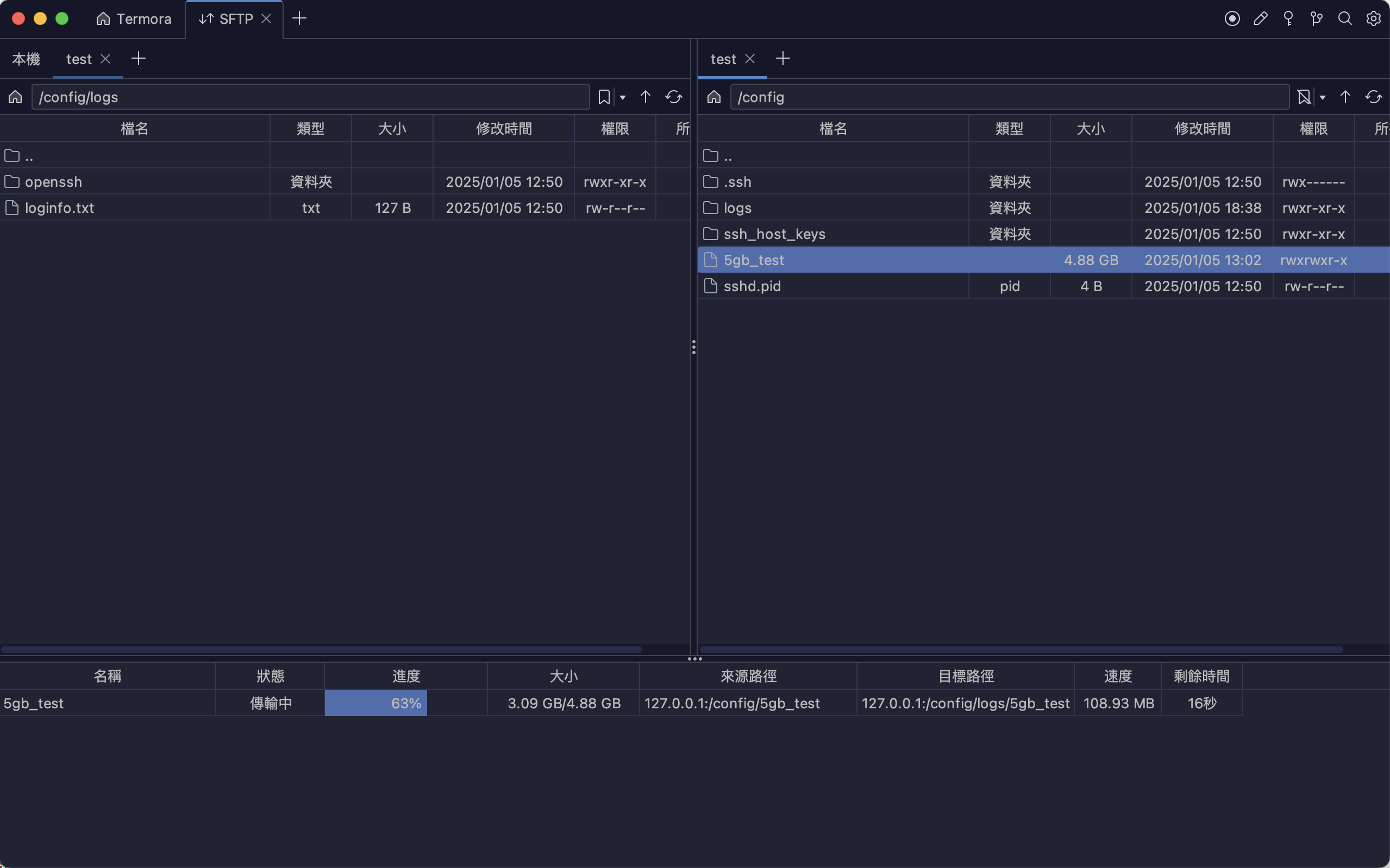
Task: Refresh the left /config/logs pane
Action: [673, 97]
